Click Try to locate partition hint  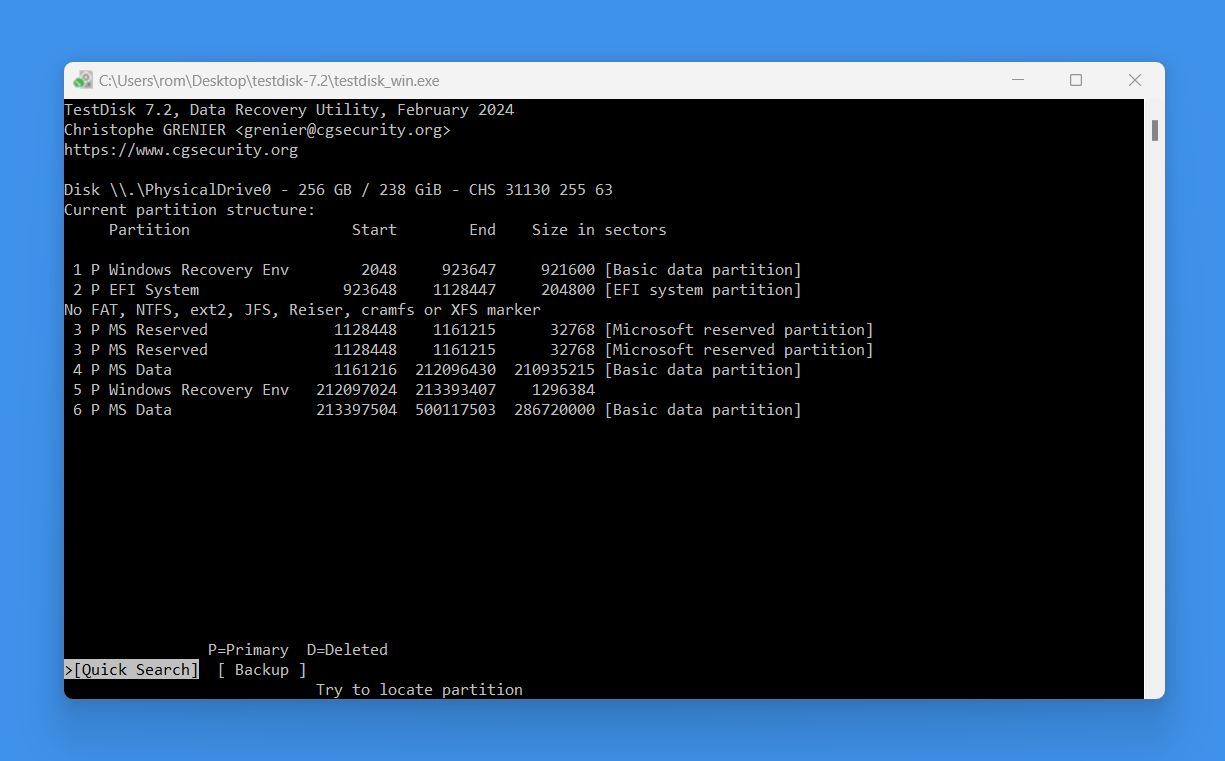419,690
